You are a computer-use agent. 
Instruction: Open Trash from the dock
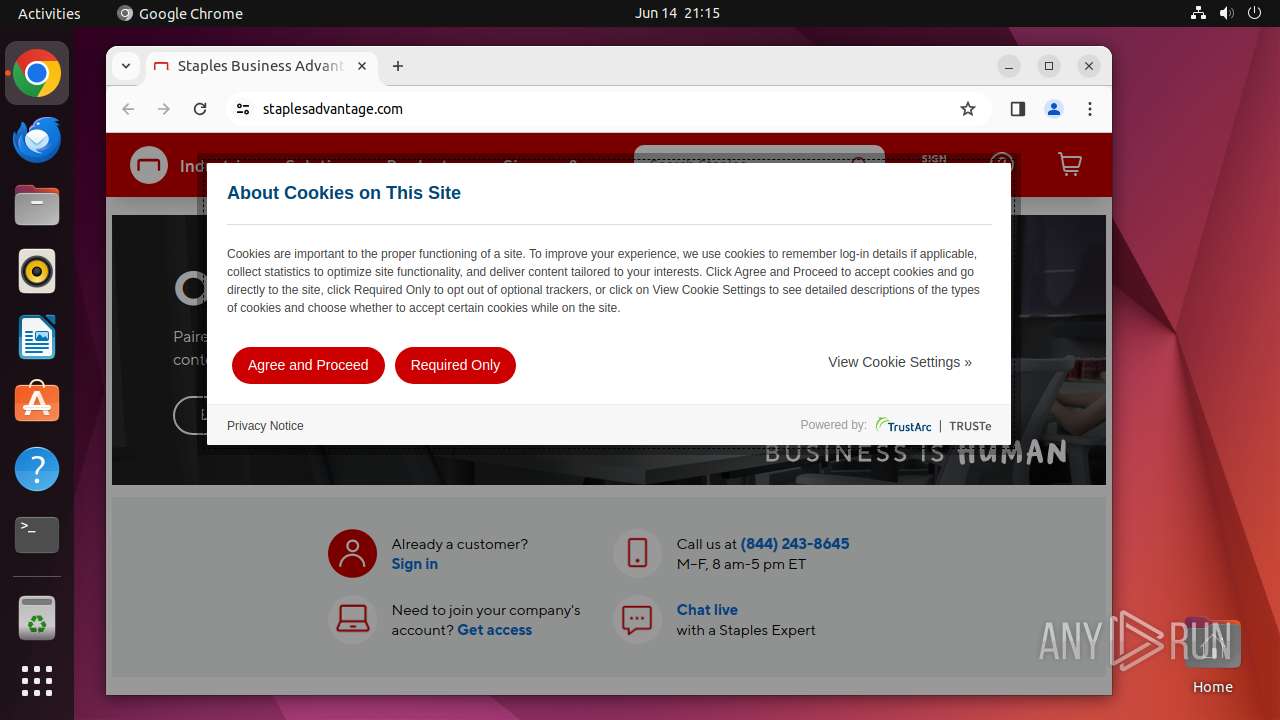point(37,618)
